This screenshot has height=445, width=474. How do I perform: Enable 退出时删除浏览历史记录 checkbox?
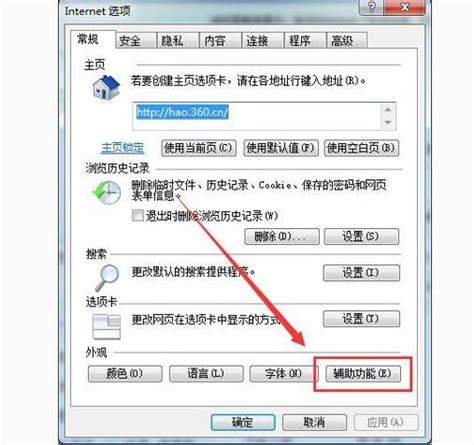point(138,215)
